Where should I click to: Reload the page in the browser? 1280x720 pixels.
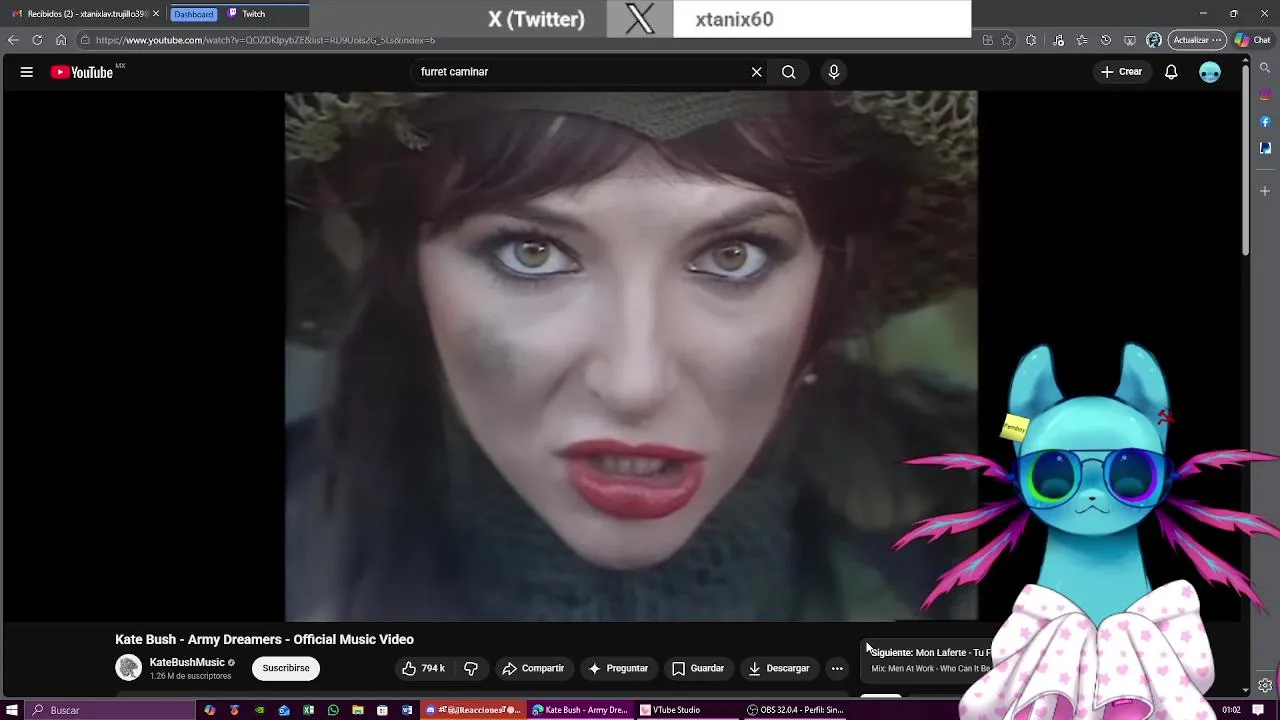click(37, 40)
